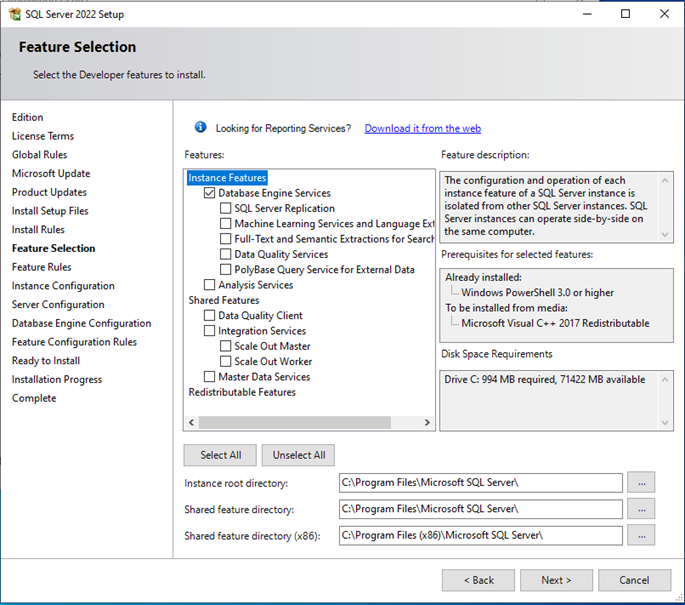Browse for the Shared feature directory
Viewport: 685px width, 605px height.
coord(641,509)
